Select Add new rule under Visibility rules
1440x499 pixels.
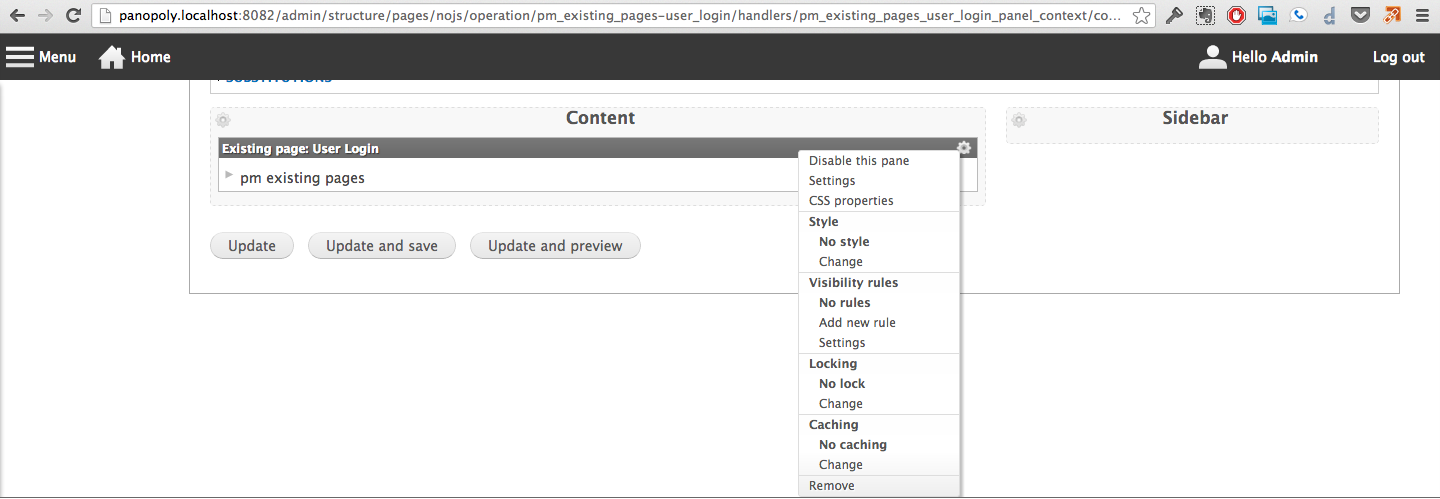[x=857, y=323]
